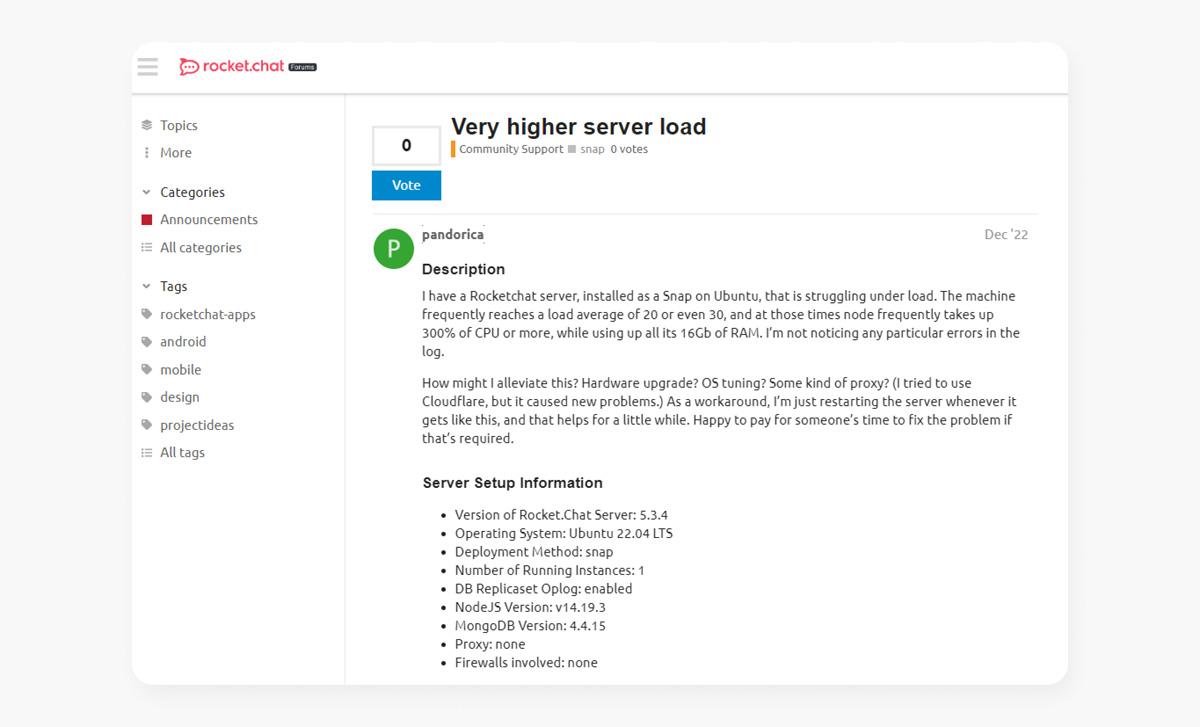Click the MongoDB Version 4.4.15 line

pyautogui.click(x=530, y=626)
